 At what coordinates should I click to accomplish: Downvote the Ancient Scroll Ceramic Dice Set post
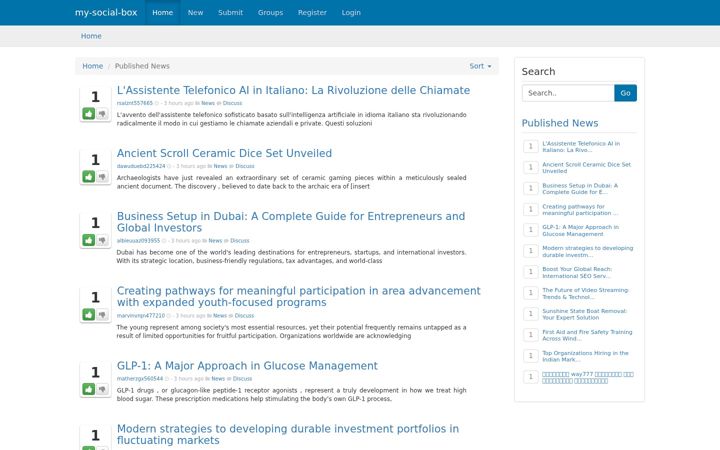click(102, 176)
